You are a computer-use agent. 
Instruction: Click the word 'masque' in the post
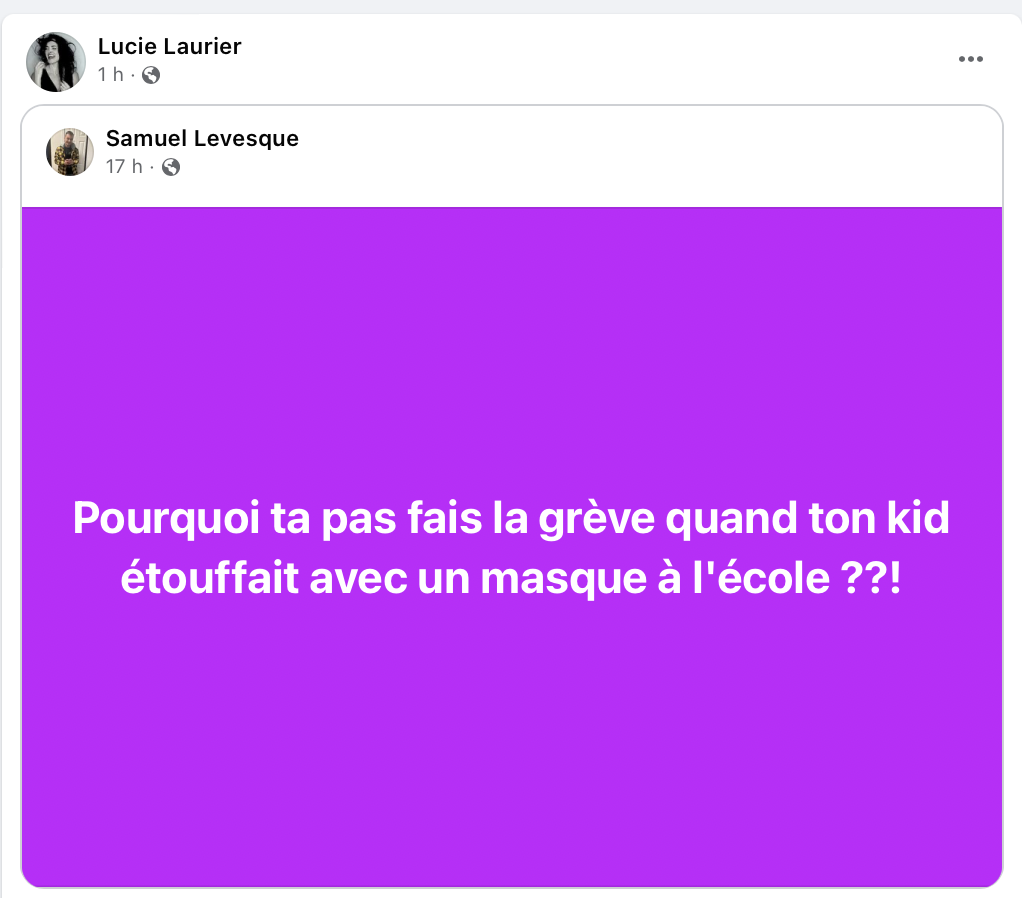coord(564,579)
